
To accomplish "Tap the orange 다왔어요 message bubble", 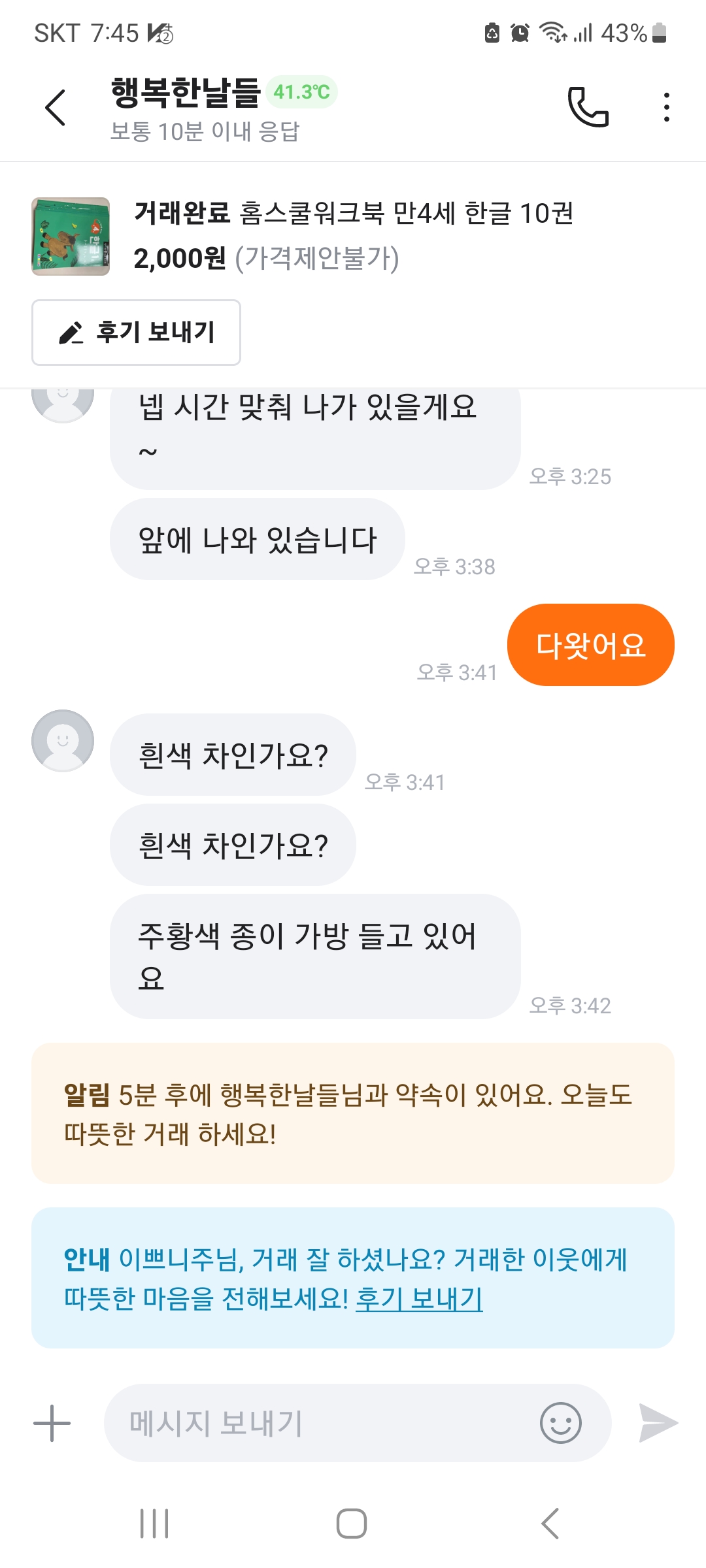I will pos(590,645).
